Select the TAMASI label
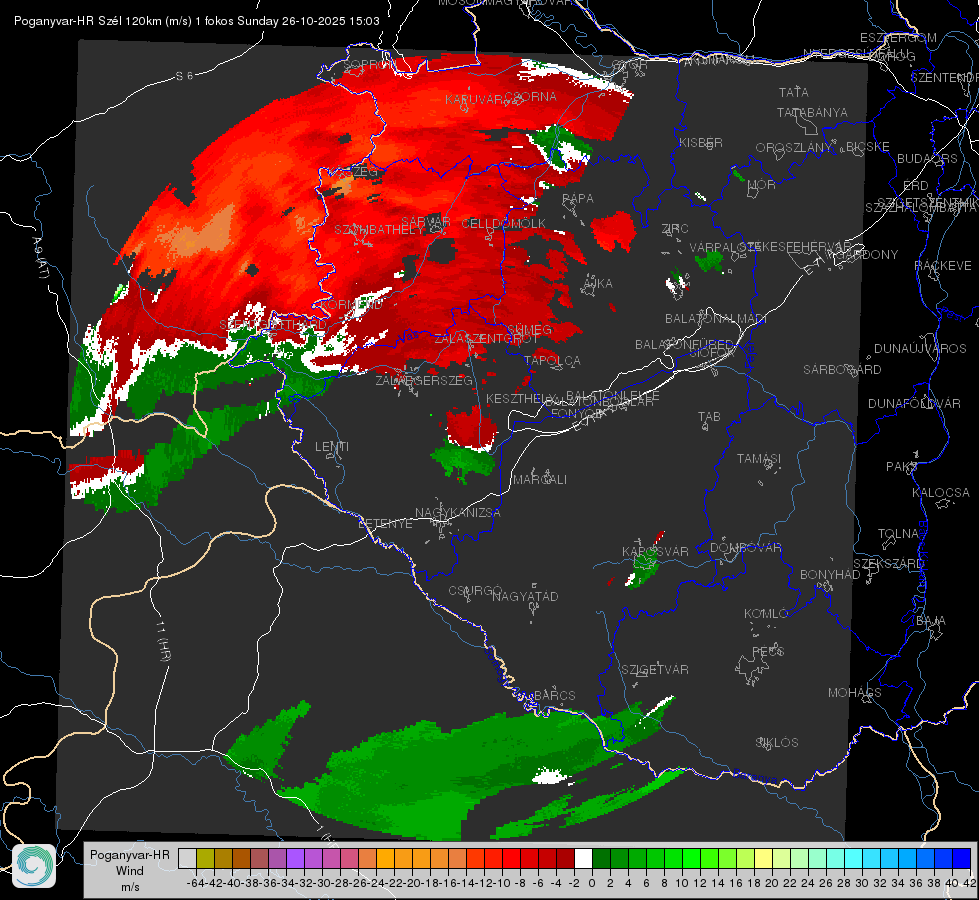 pyautogui.click(x=759, y=458)
